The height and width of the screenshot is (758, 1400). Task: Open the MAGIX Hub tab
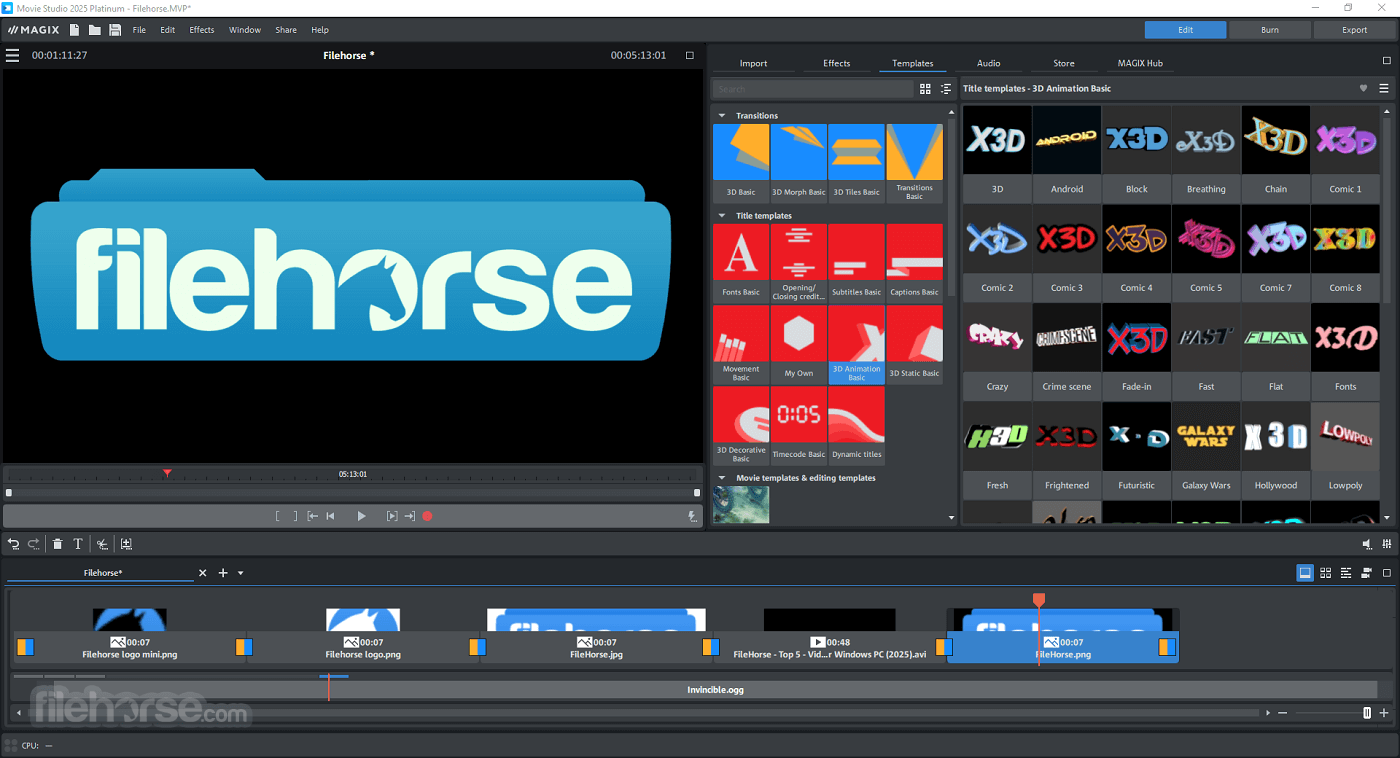coord(1140,63)
